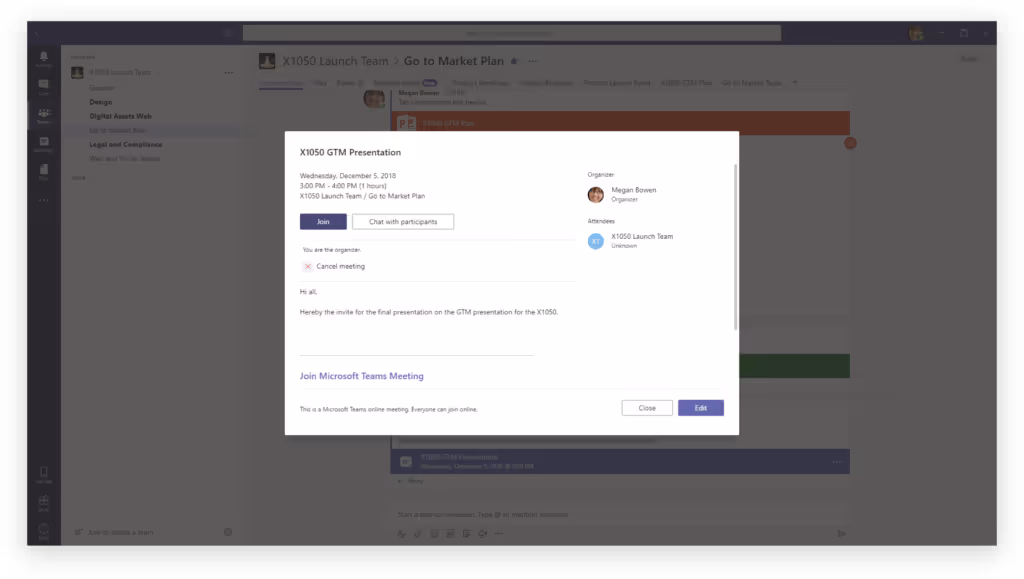Image resolution: width=1024 pixels, height=579 pixels.
Task: Click Megan Bowen's avatar in the conversation
Action: point(374,99)
